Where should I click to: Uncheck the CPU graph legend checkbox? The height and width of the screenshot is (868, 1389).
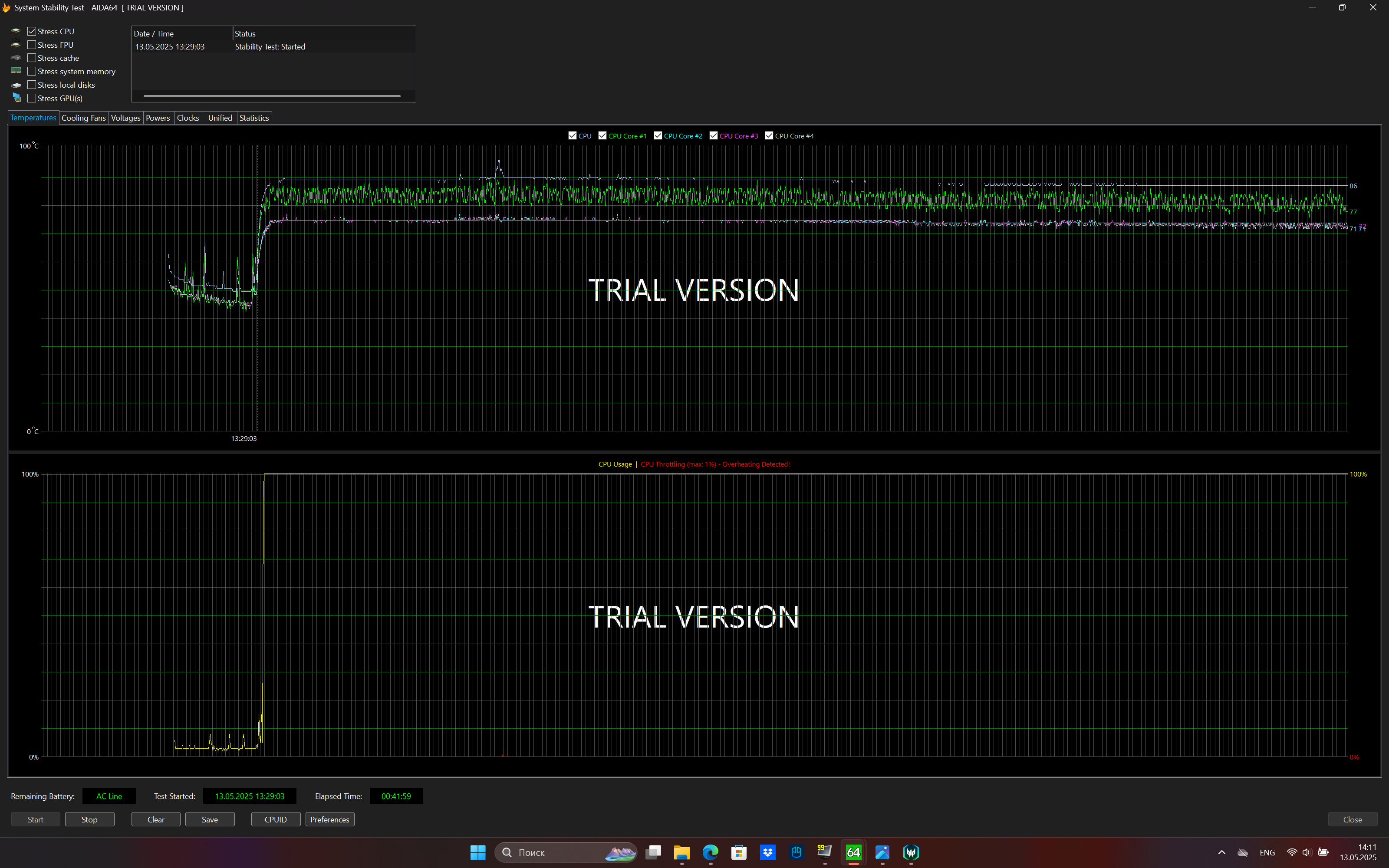click(x=572, y=135)
